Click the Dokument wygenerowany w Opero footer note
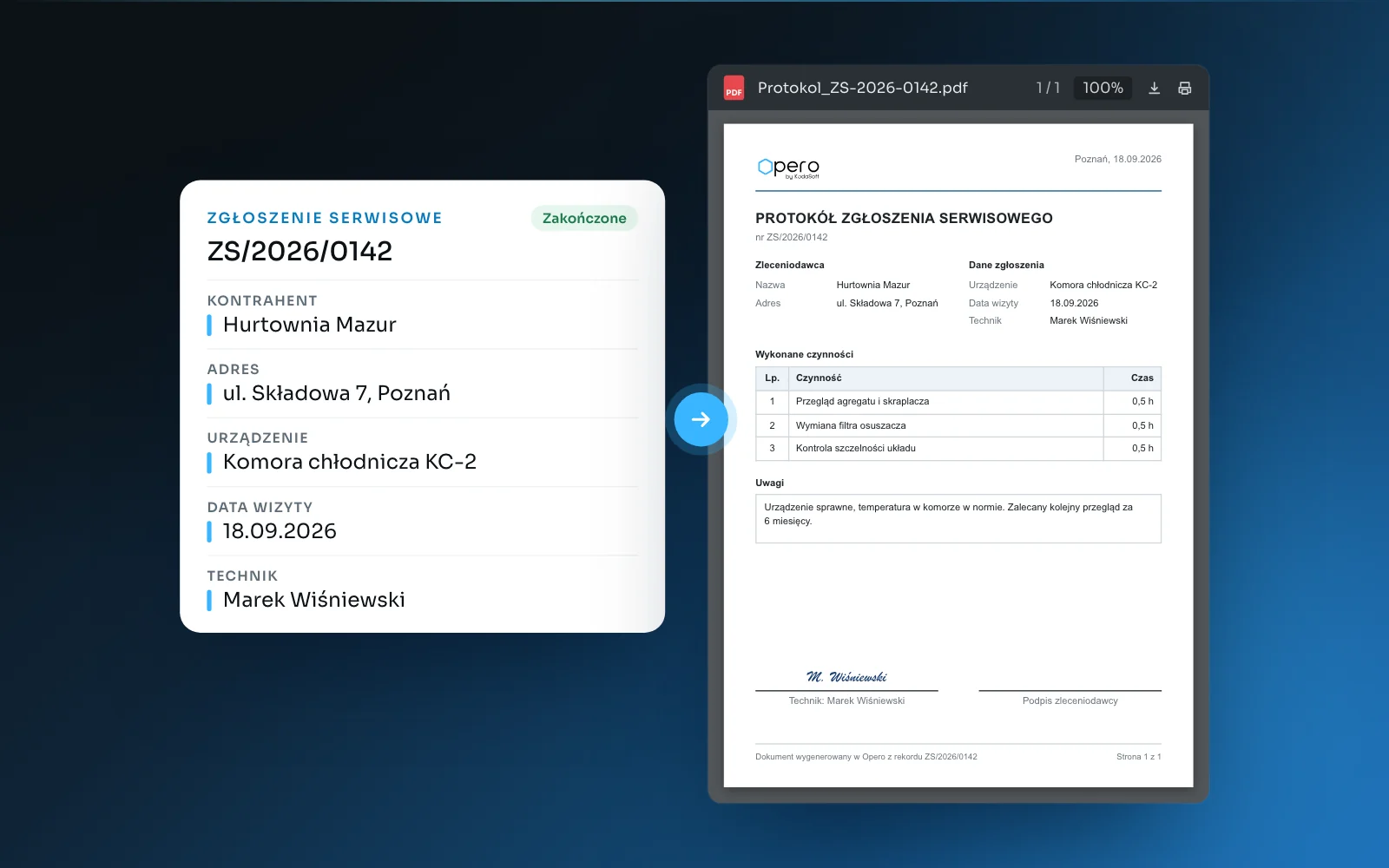The image size is (1389, 868). [866, 757]
